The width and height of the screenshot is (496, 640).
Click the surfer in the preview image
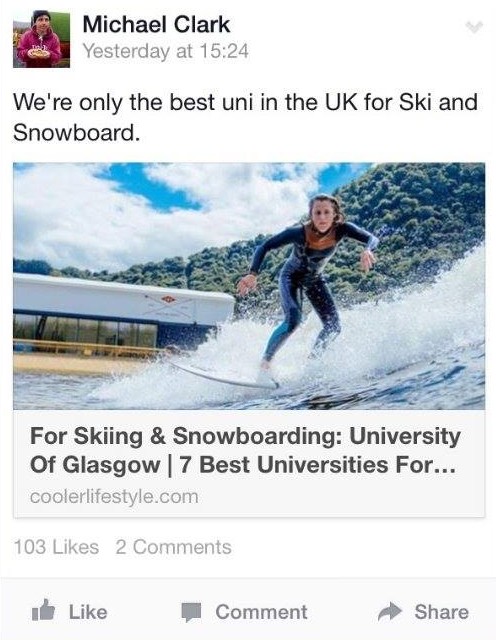[310, 286]
